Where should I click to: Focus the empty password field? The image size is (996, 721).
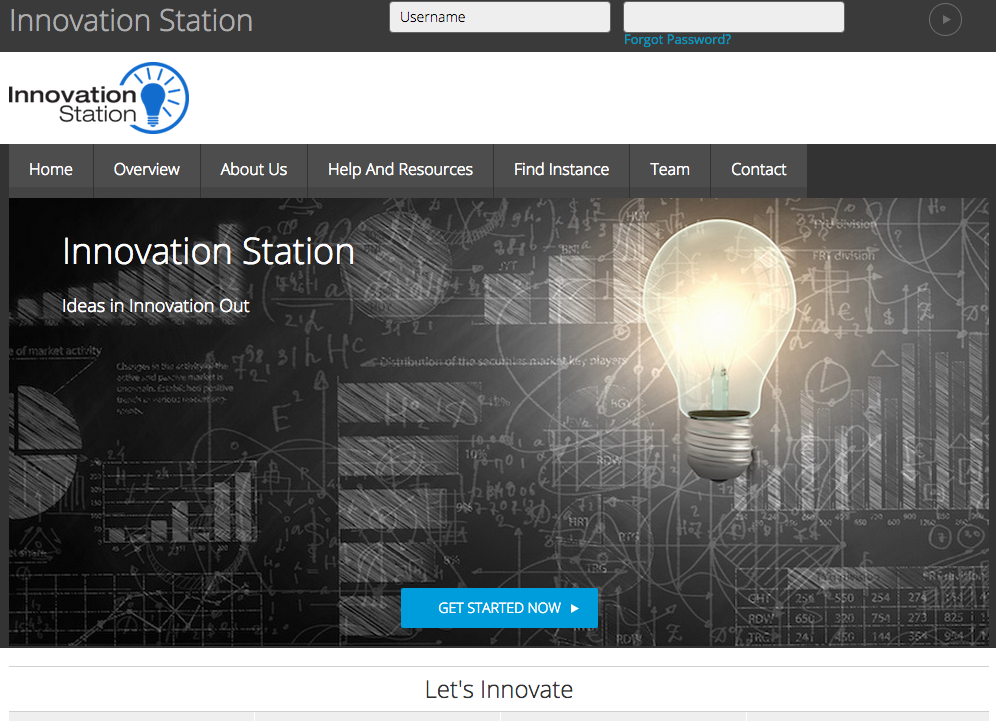733,17
